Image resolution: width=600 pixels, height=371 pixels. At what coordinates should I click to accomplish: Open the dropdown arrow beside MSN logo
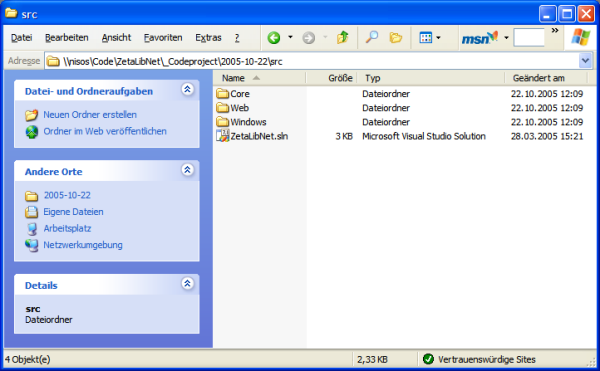(506, 37)
